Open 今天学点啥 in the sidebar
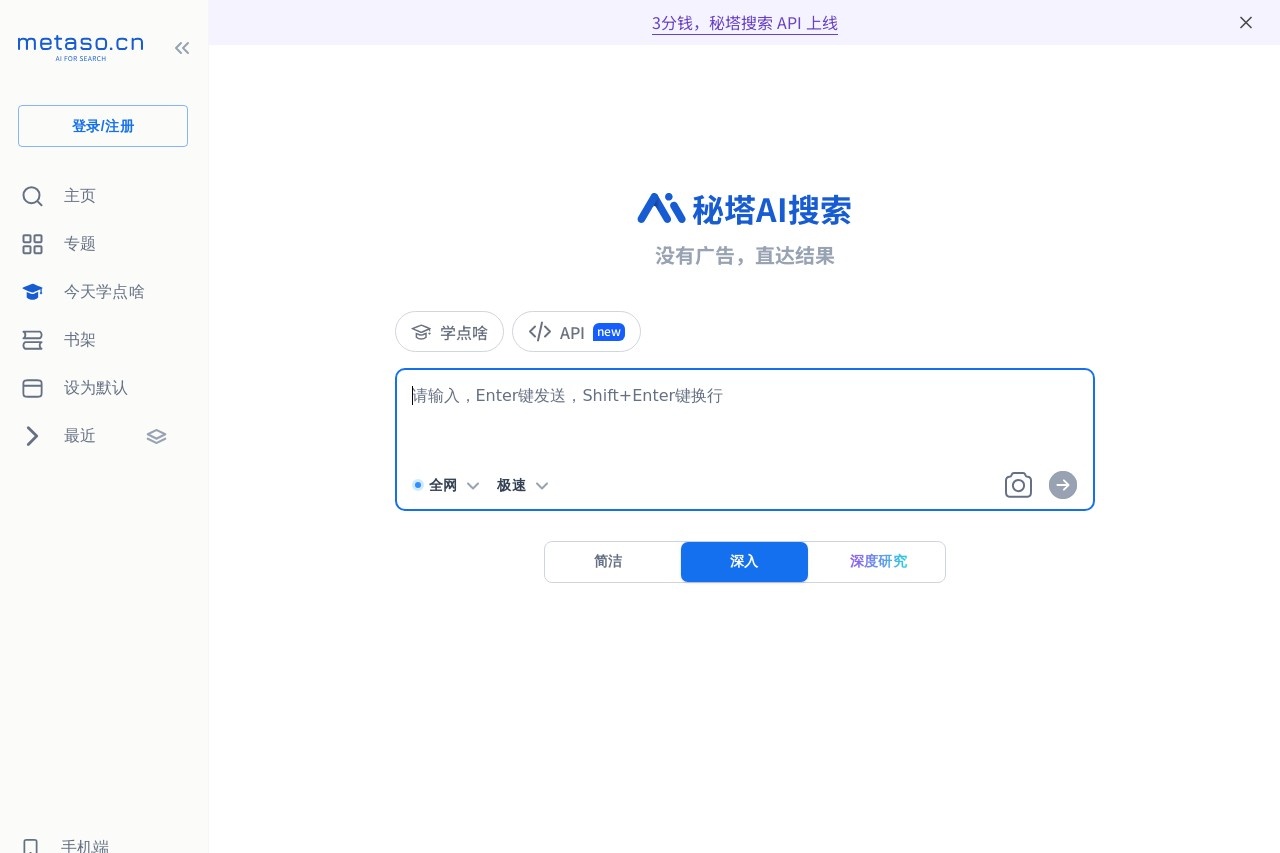The height and width of the screenshot is (853, 1280). (x=104, y=292)
